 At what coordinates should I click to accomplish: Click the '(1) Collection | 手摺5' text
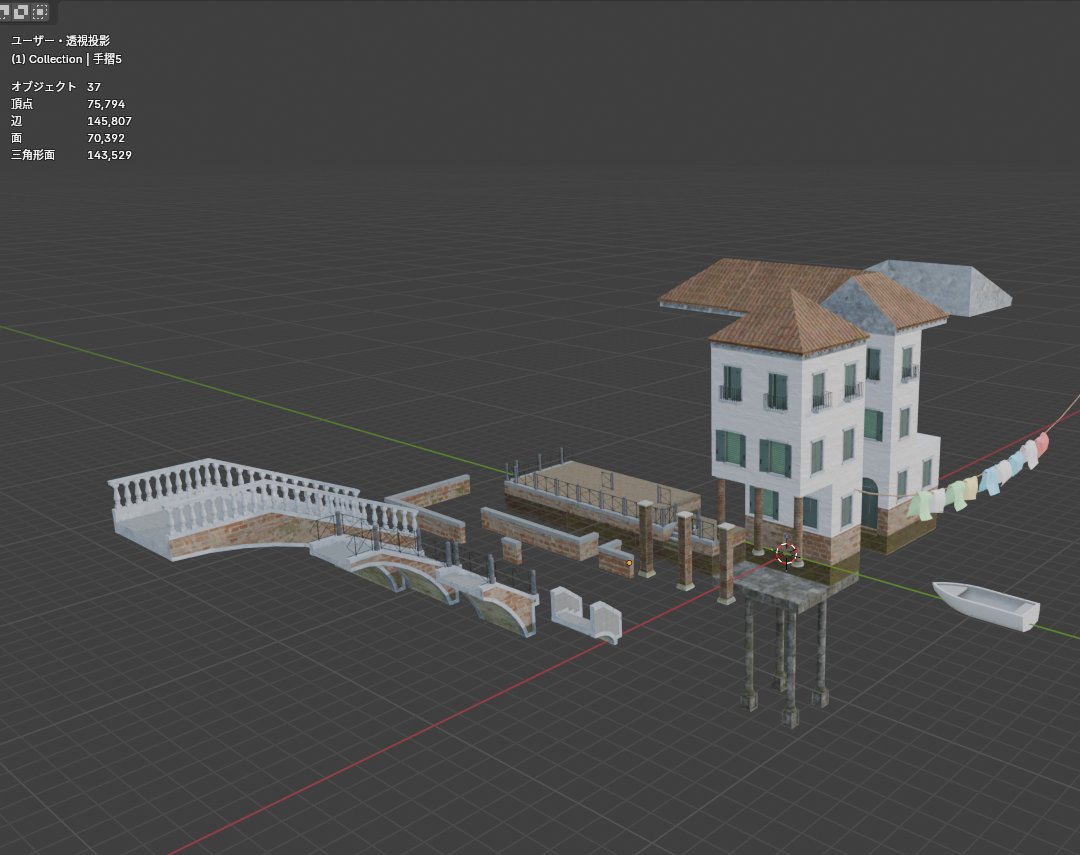point(66,59)
